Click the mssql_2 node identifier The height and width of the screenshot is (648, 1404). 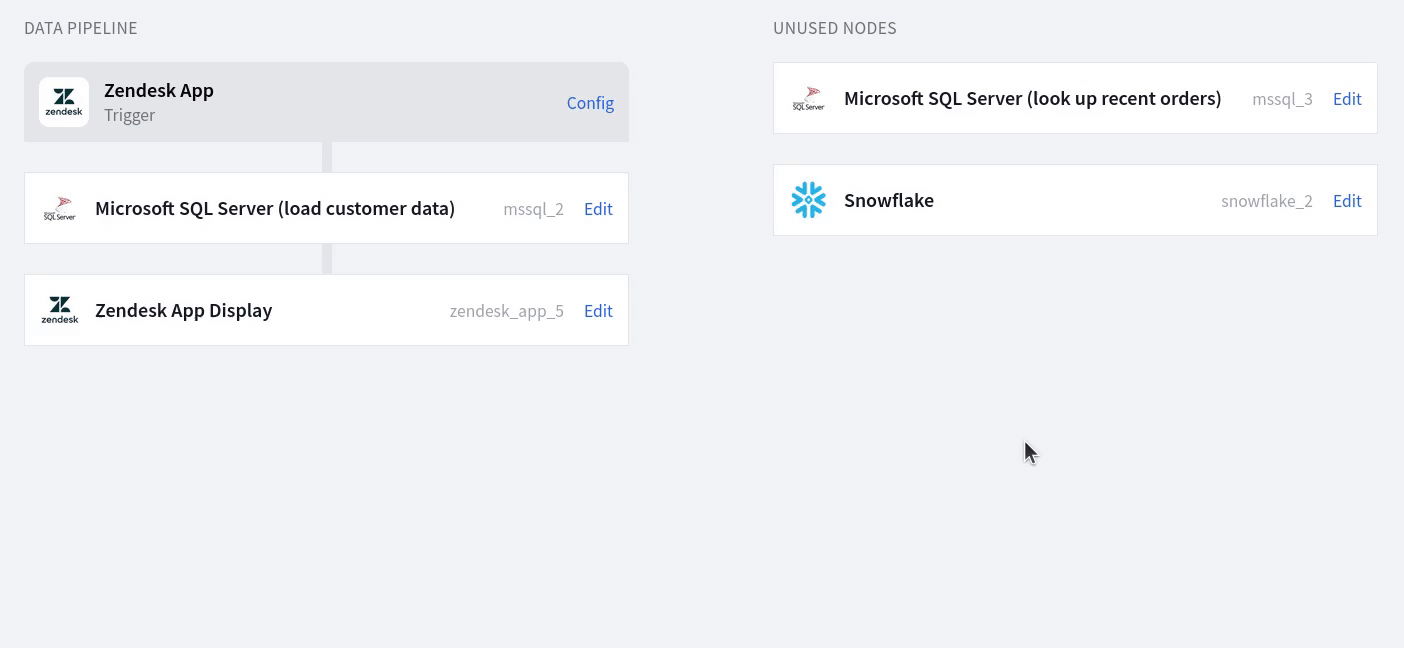(533, 209)
